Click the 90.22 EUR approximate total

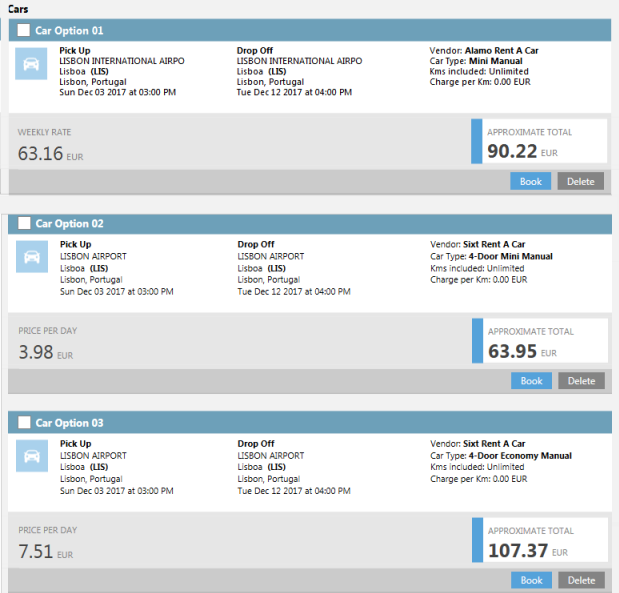[x=521, y=152]
